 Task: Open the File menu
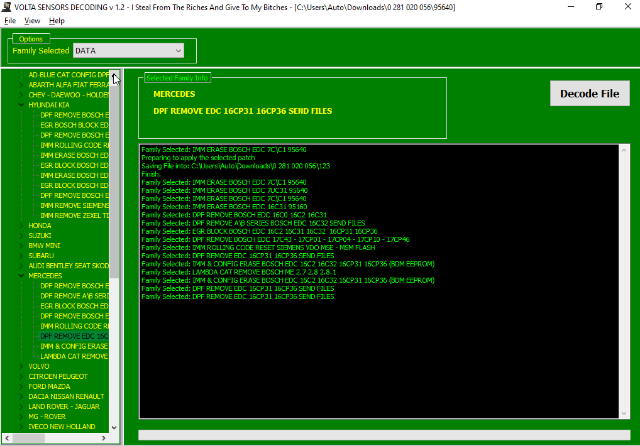10,21
